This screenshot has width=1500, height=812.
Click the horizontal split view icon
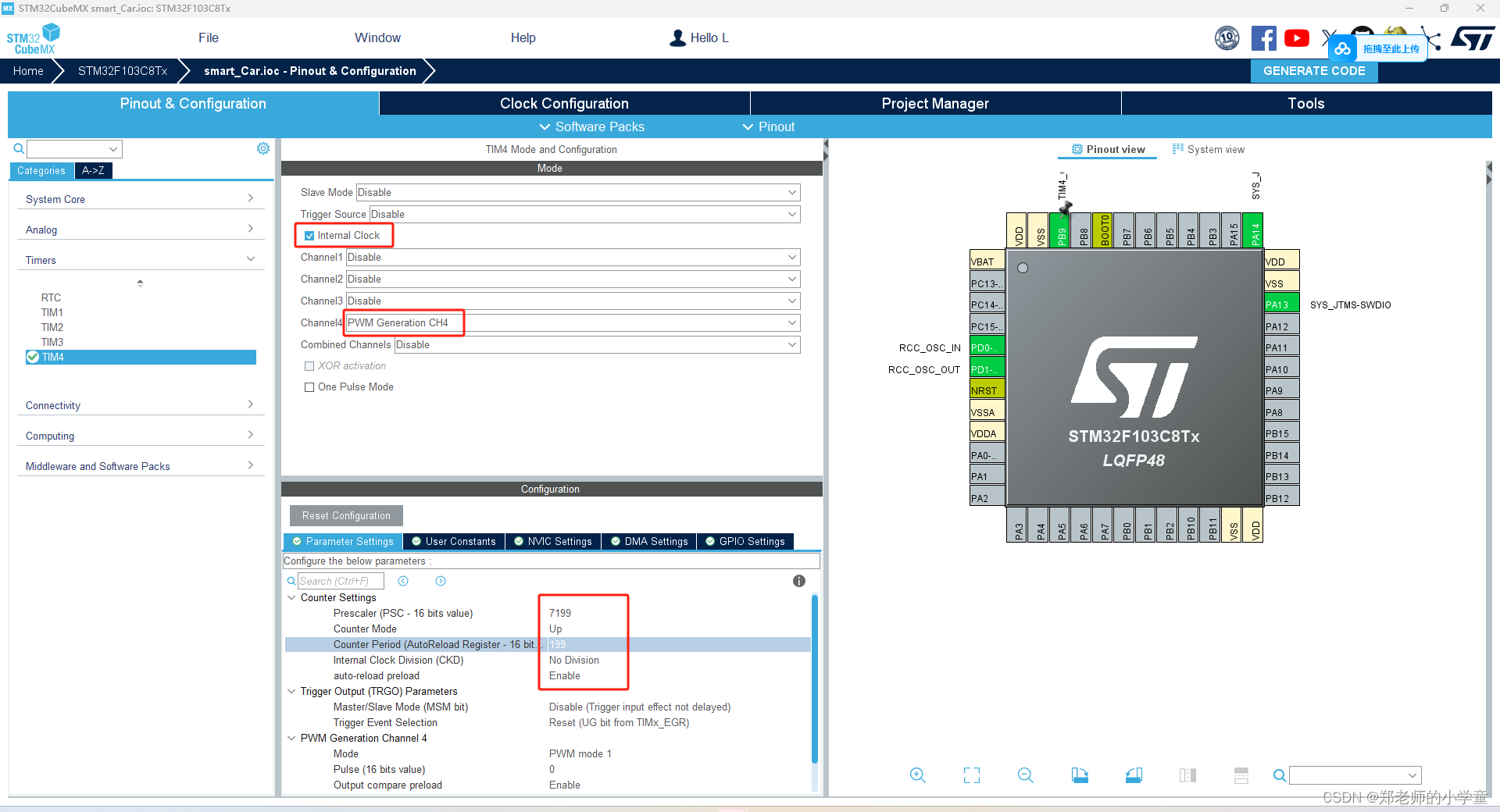click(x=1241, y=775)
